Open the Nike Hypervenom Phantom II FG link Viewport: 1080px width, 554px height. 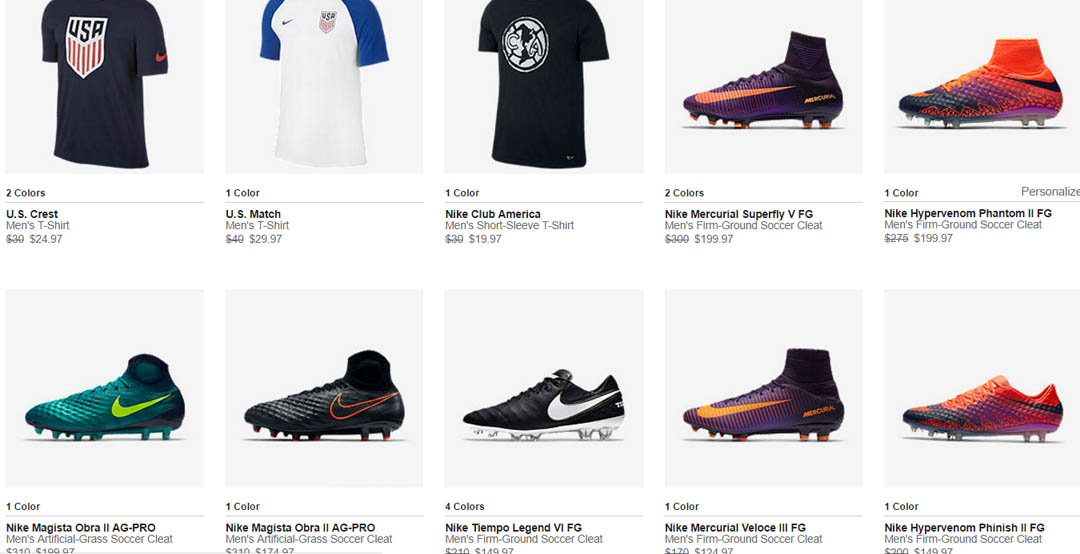(x=968, y=213)
